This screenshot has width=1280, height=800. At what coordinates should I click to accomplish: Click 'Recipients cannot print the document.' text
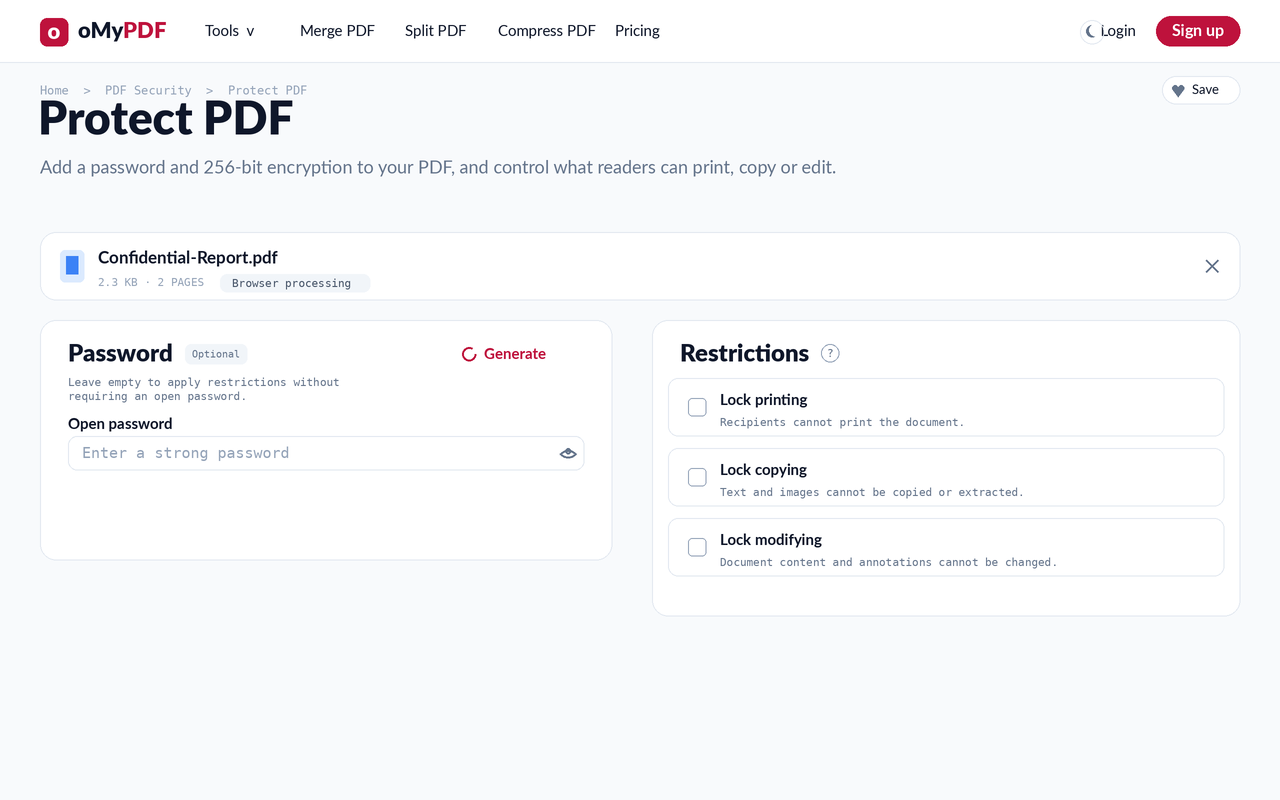pos(842,422)
